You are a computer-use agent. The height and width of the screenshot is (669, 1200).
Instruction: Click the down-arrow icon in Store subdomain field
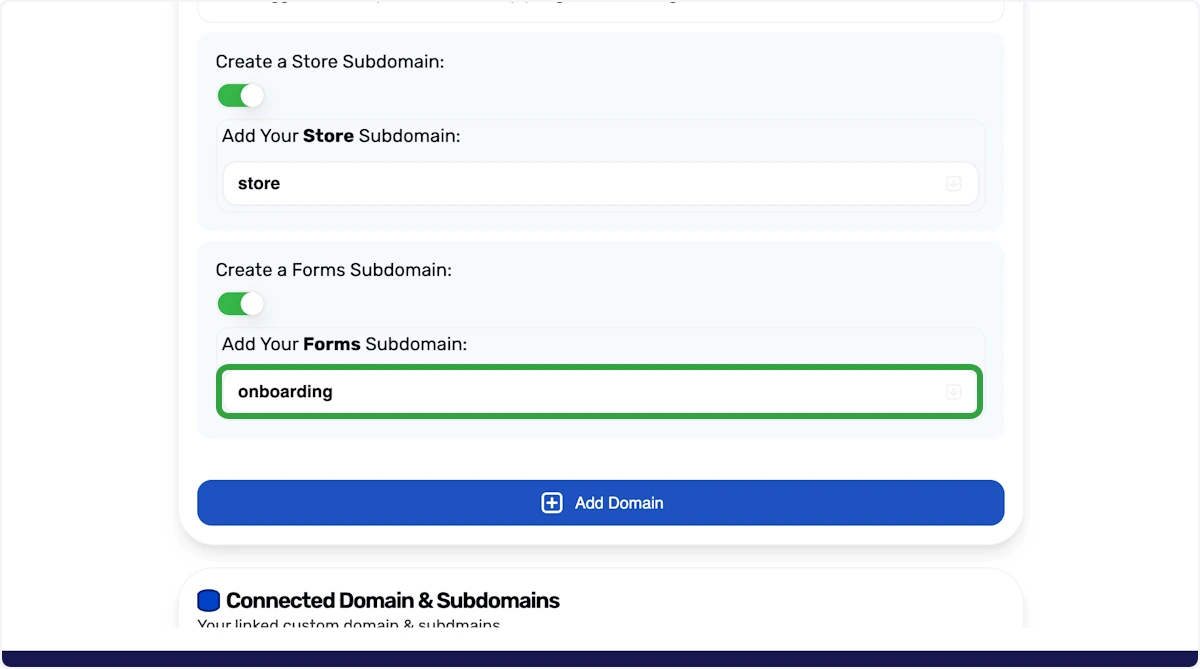coord(954,184)
